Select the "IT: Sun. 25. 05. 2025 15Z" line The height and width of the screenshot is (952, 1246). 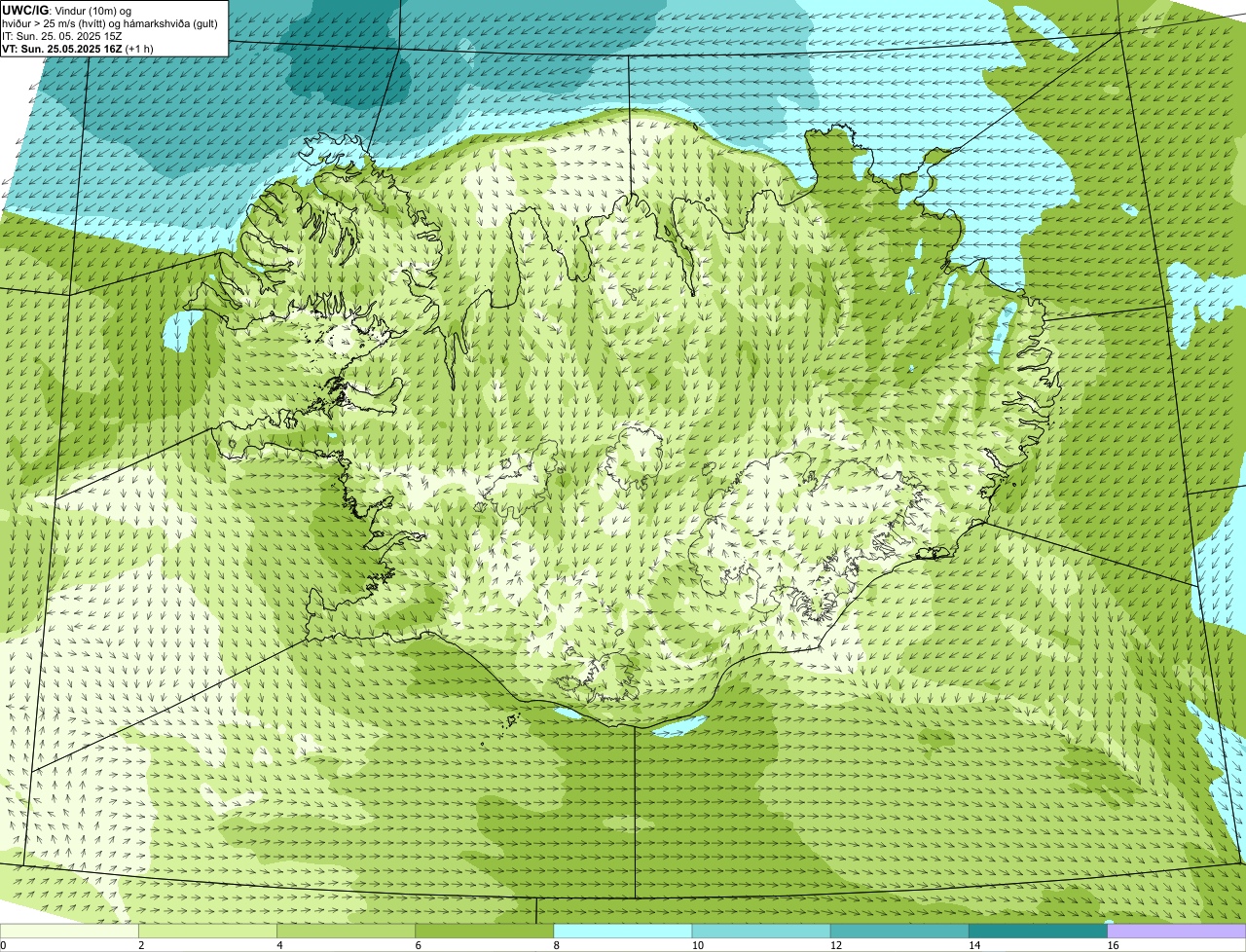[x=62, y=35]
